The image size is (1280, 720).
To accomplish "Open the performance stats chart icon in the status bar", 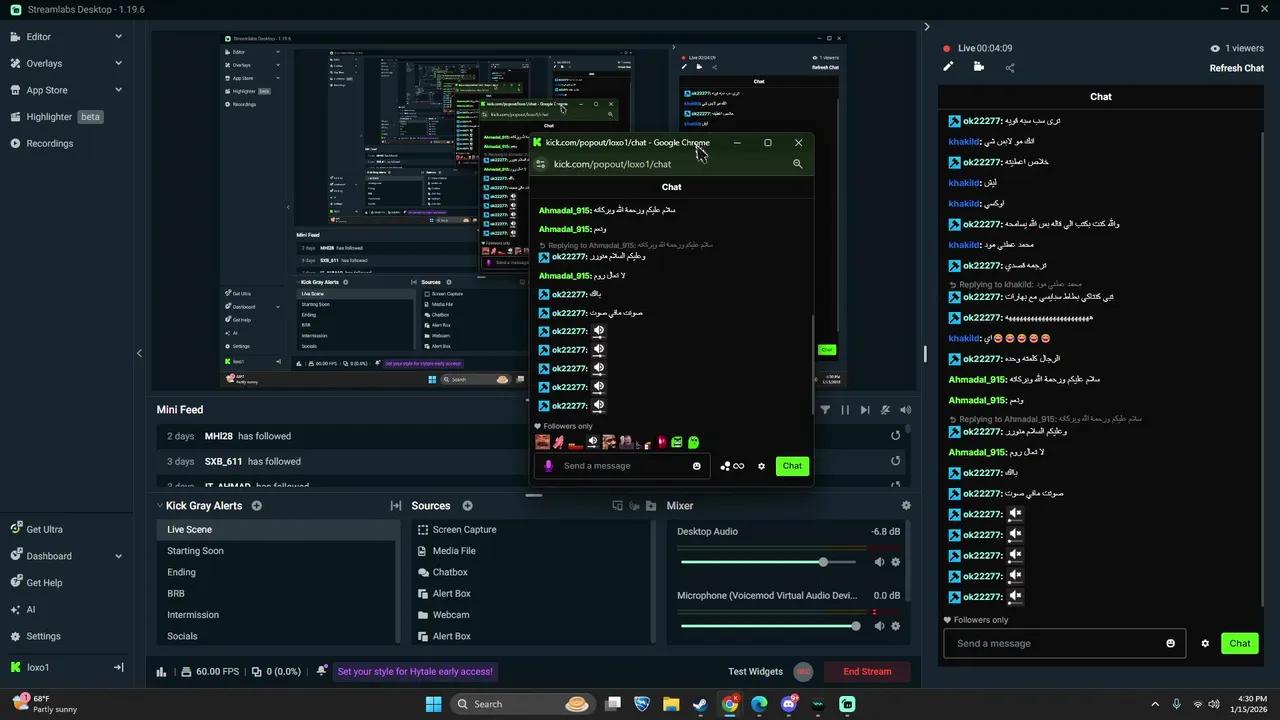I will coord(161,672).
